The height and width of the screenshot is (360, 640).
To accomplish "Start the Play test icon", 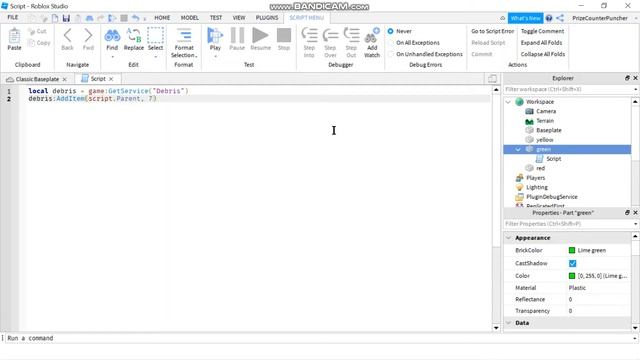I will pos(215,36).
